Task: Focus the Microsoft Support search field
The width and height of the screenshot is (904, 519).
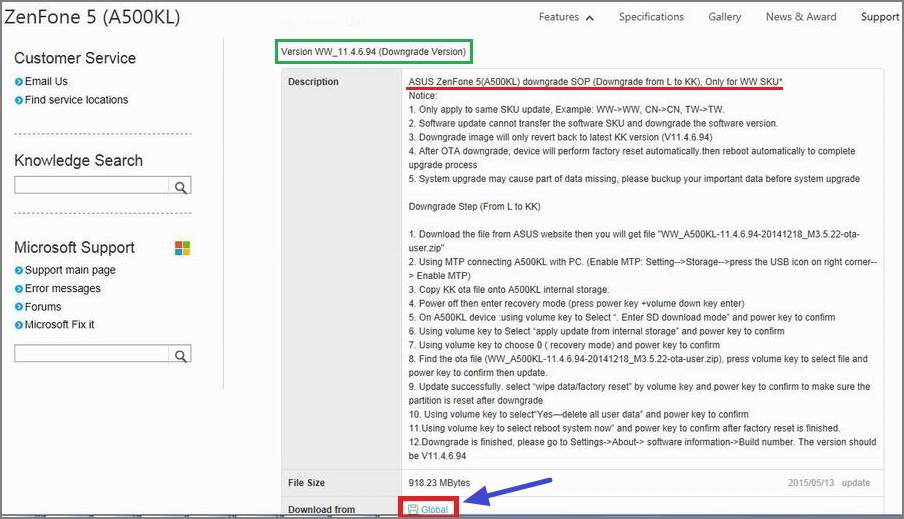Action: coord(91,355)
